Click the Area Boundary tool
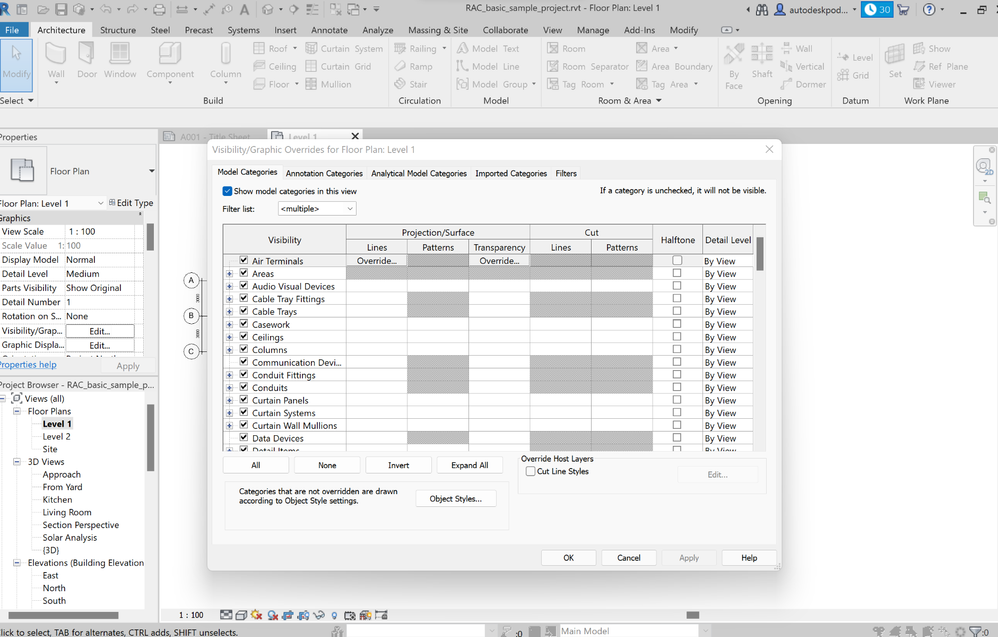998x637 pixels. point(674,66)
